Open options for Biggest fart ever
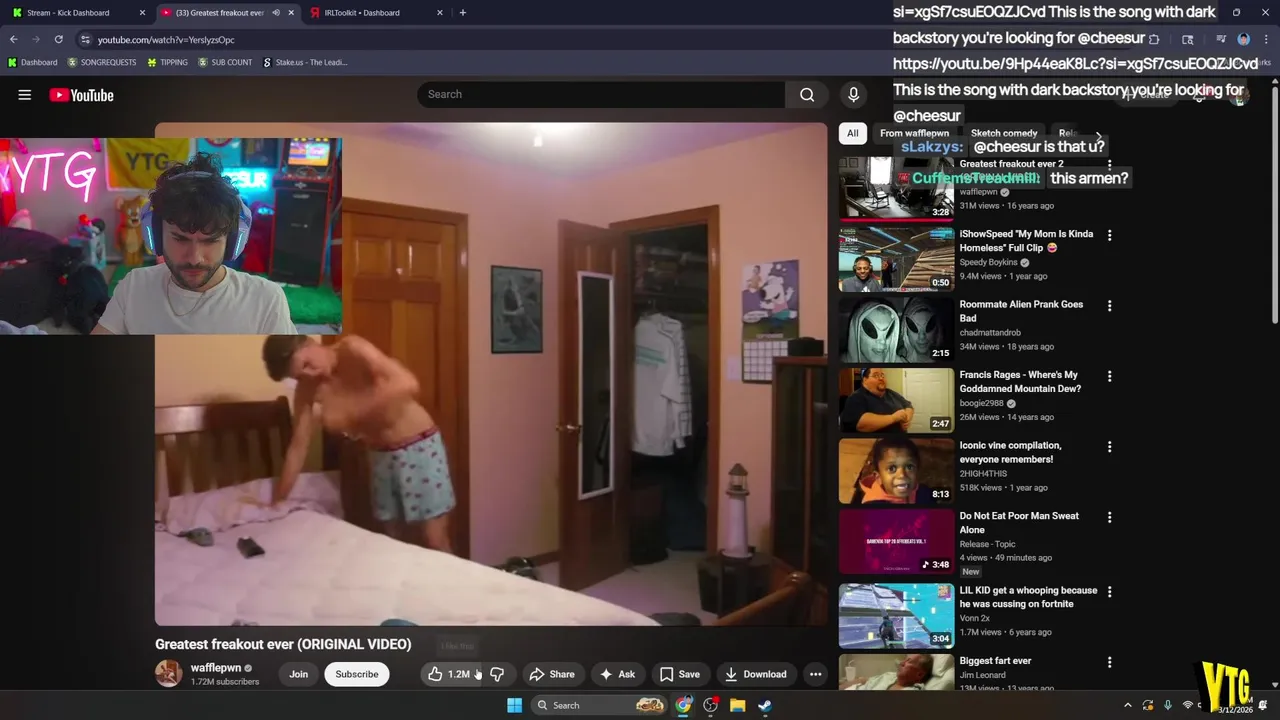This screenshot has height=720, width=1280. pos(1109,662)
